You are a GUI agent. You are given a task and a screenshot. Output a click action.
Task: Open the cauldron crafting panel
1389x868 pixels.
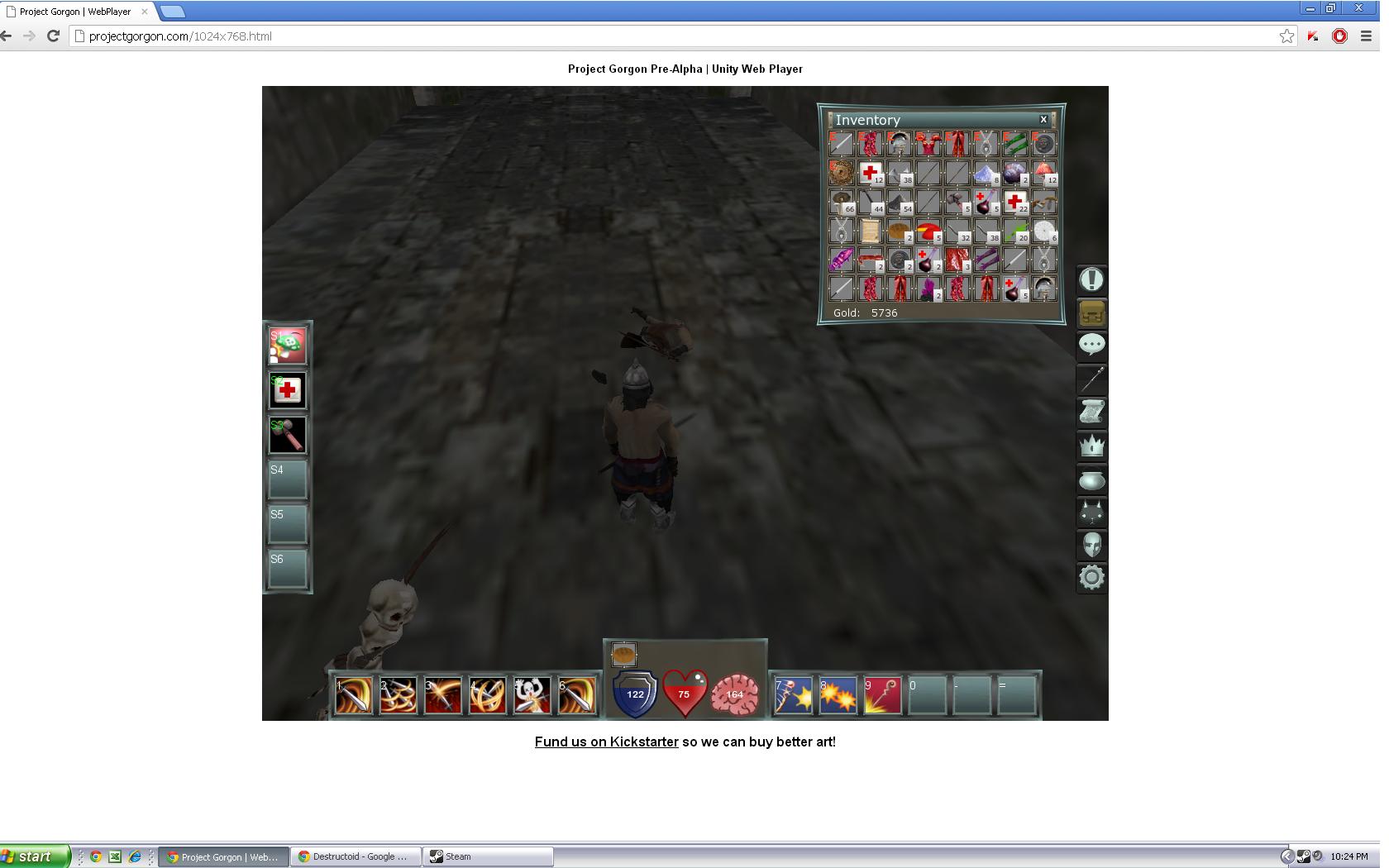click(1091, 479)
